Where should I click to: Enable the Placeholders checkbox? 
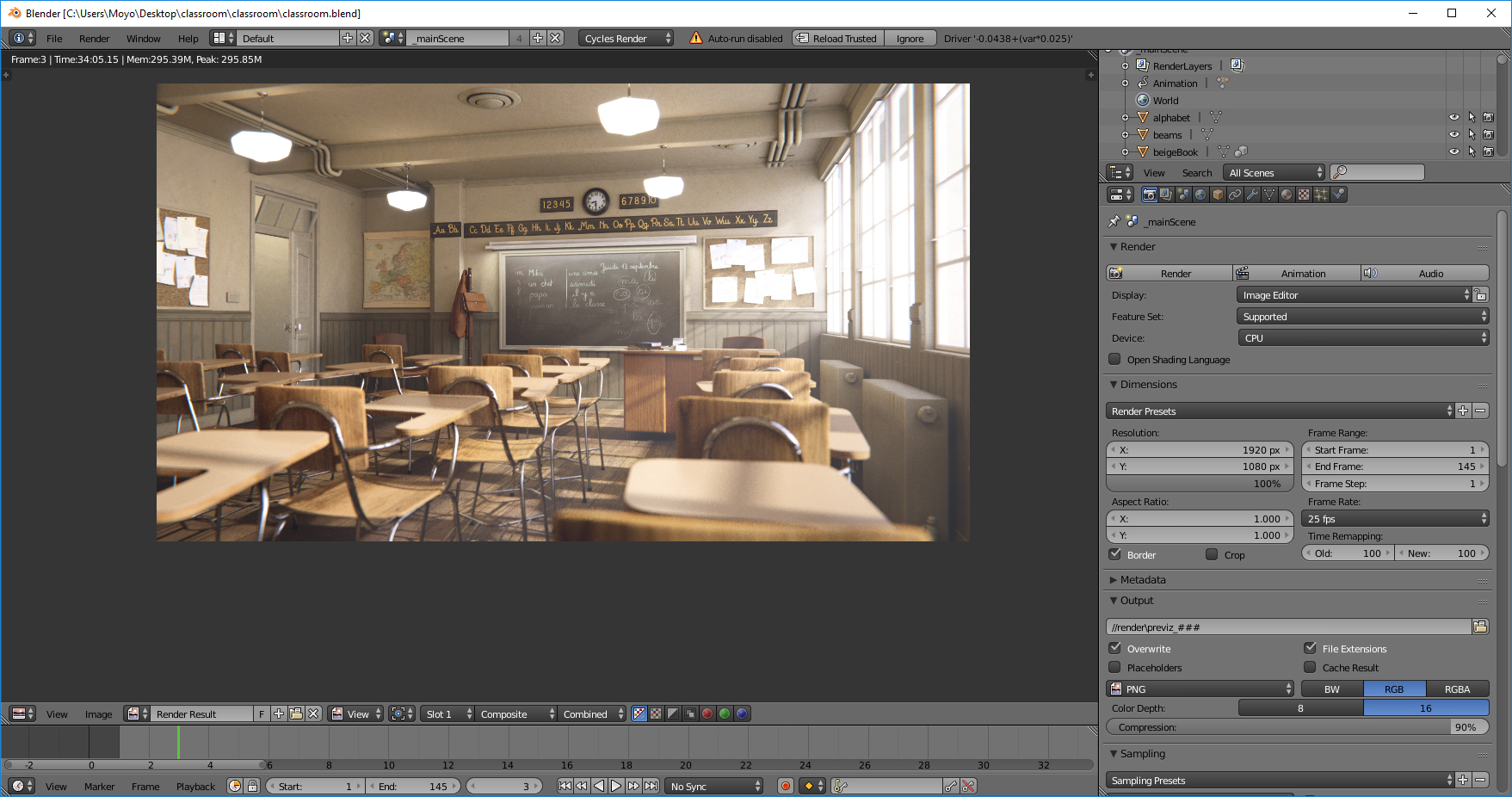[x=1115, y=667]
